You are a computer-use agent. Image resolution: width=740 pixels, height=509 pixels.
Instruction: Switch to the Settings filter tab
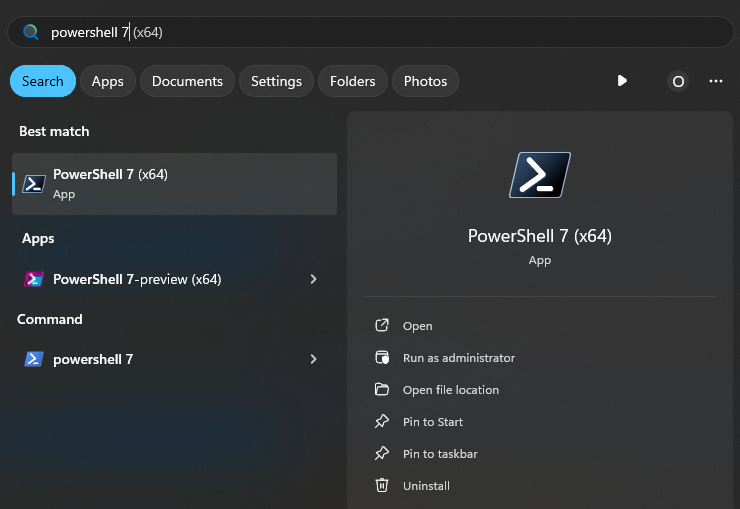point(276,81)
